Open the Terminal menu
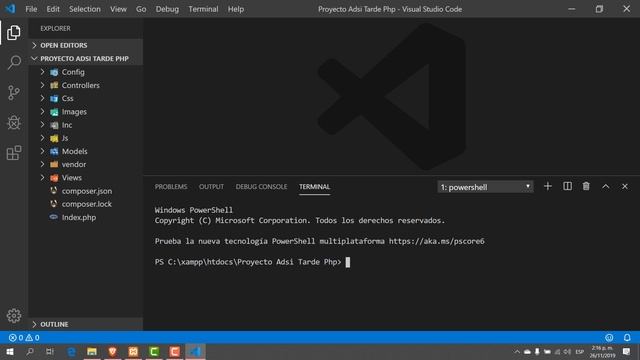640x360 pixels. coord(203,9)
